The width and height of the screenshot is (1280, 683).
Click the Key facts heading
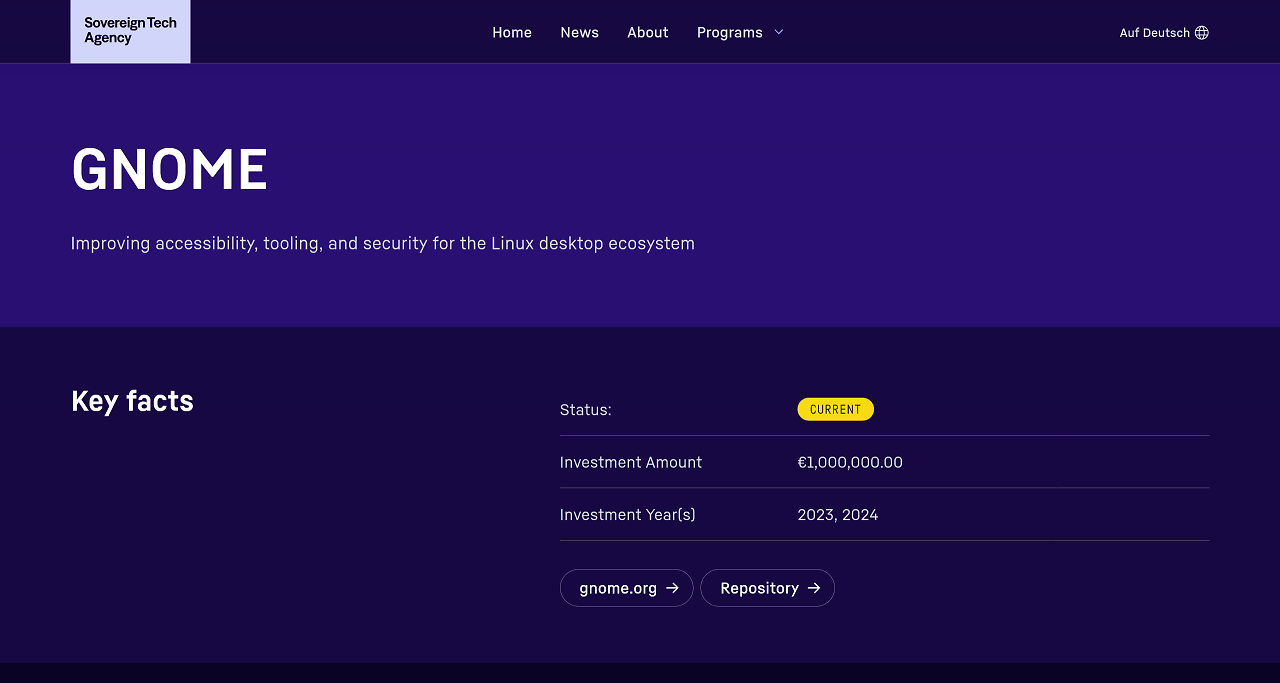[x=132, y=401]
